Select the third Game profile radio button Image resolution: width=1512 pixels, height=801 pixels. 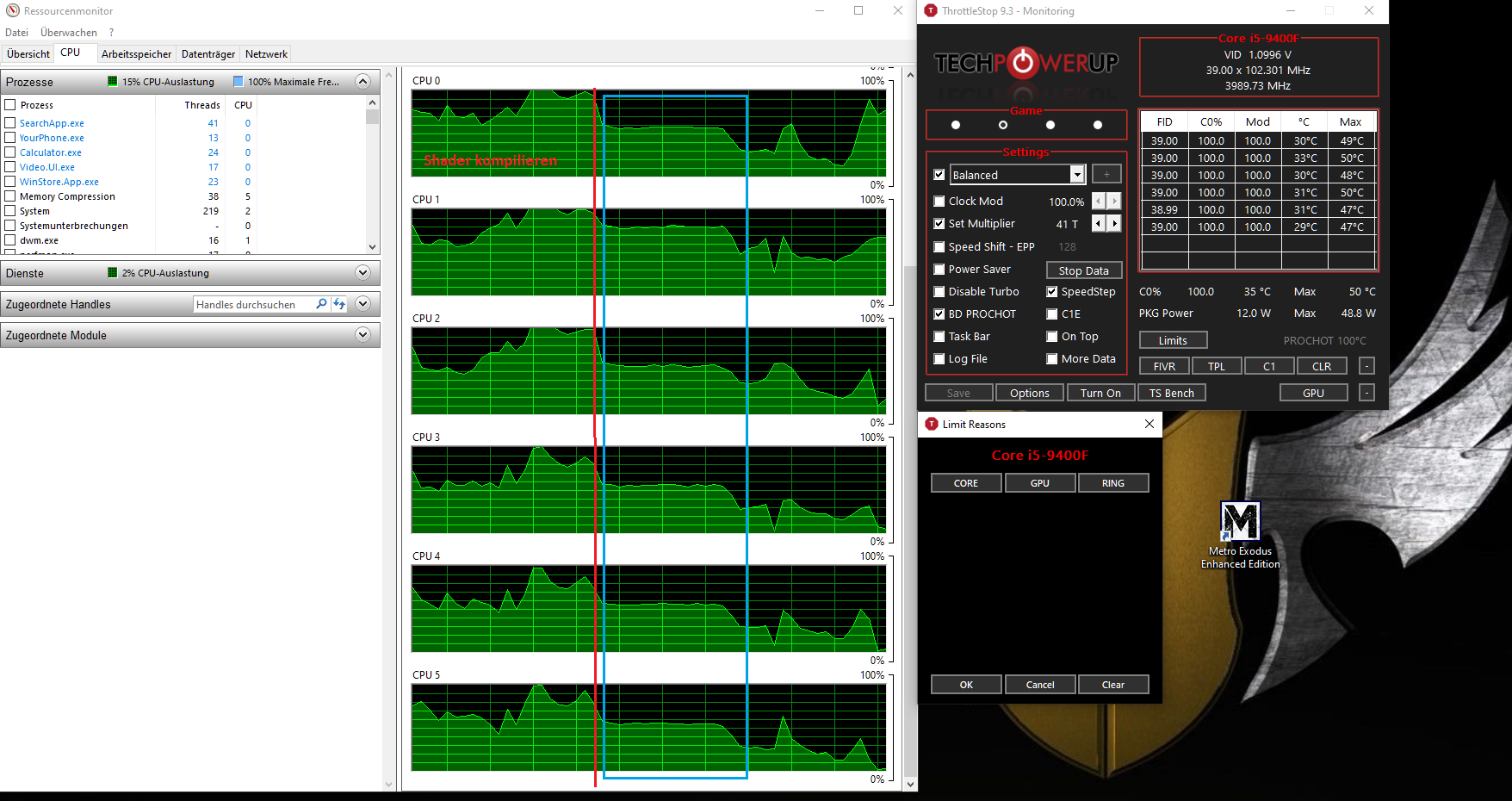(x=1050, y=125)
